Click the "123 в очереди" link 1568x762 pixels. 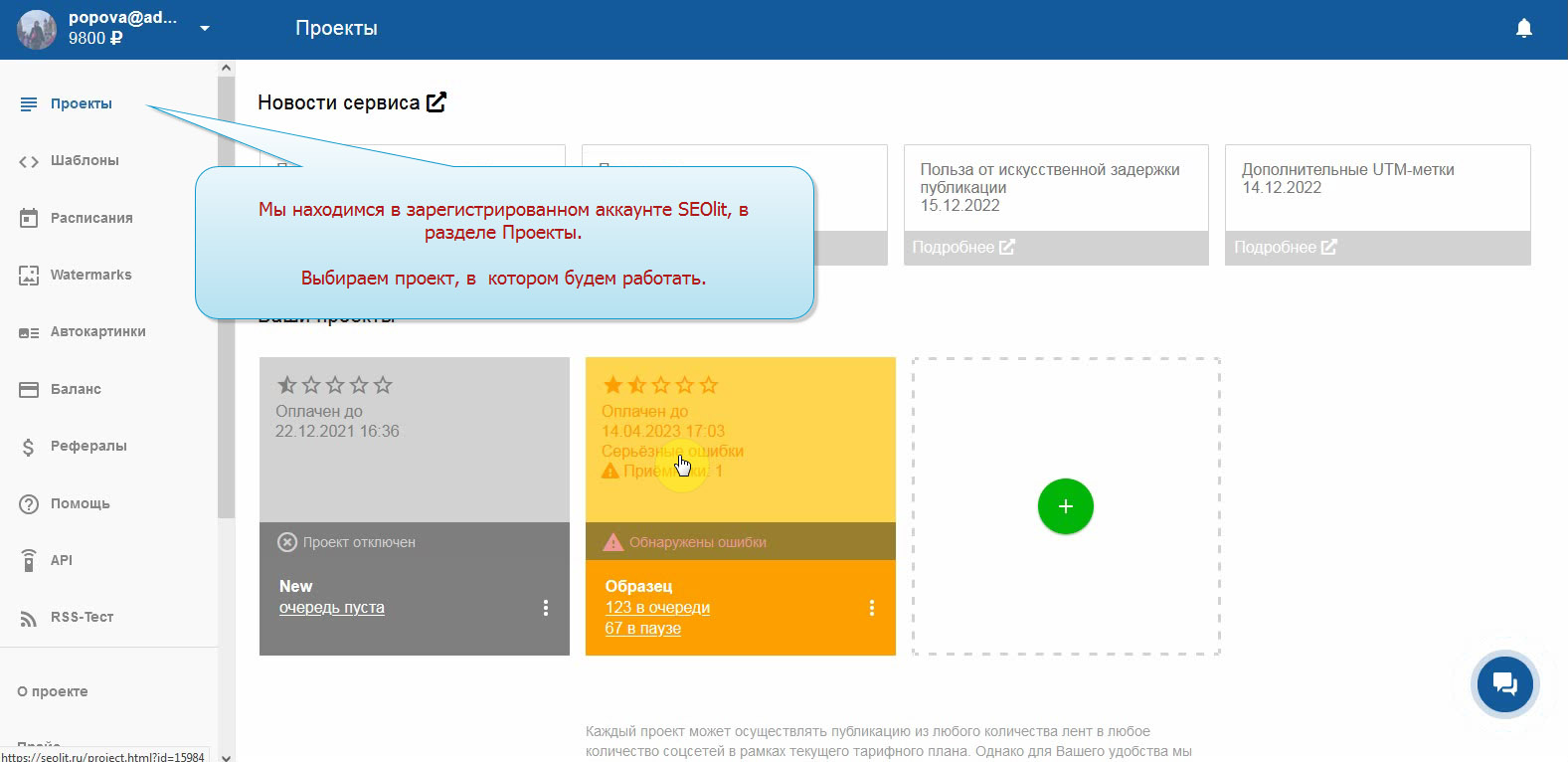(x=657, y=607)
